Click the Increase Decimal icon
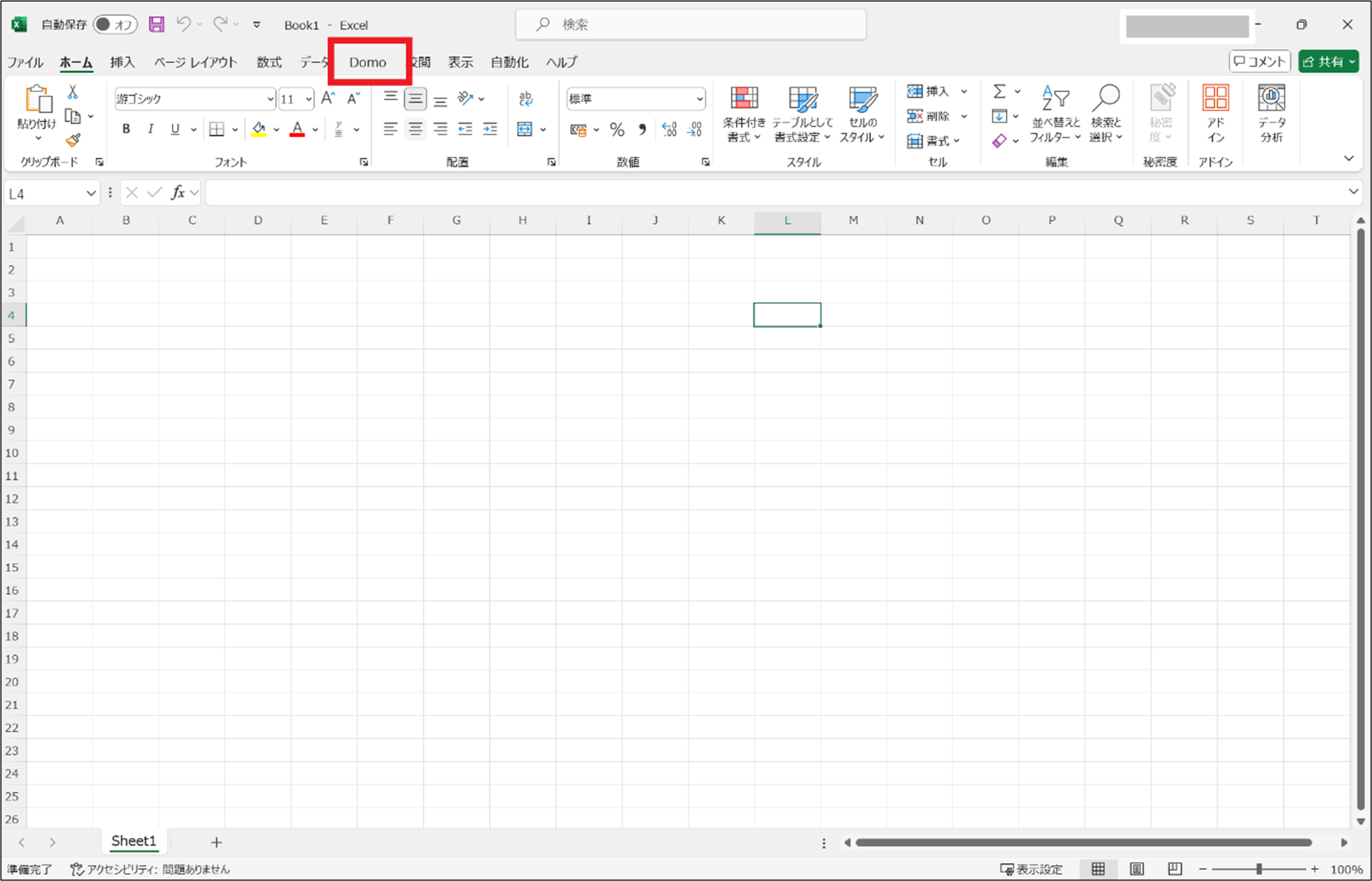The image size is (1372, 881). click(669, 129)
